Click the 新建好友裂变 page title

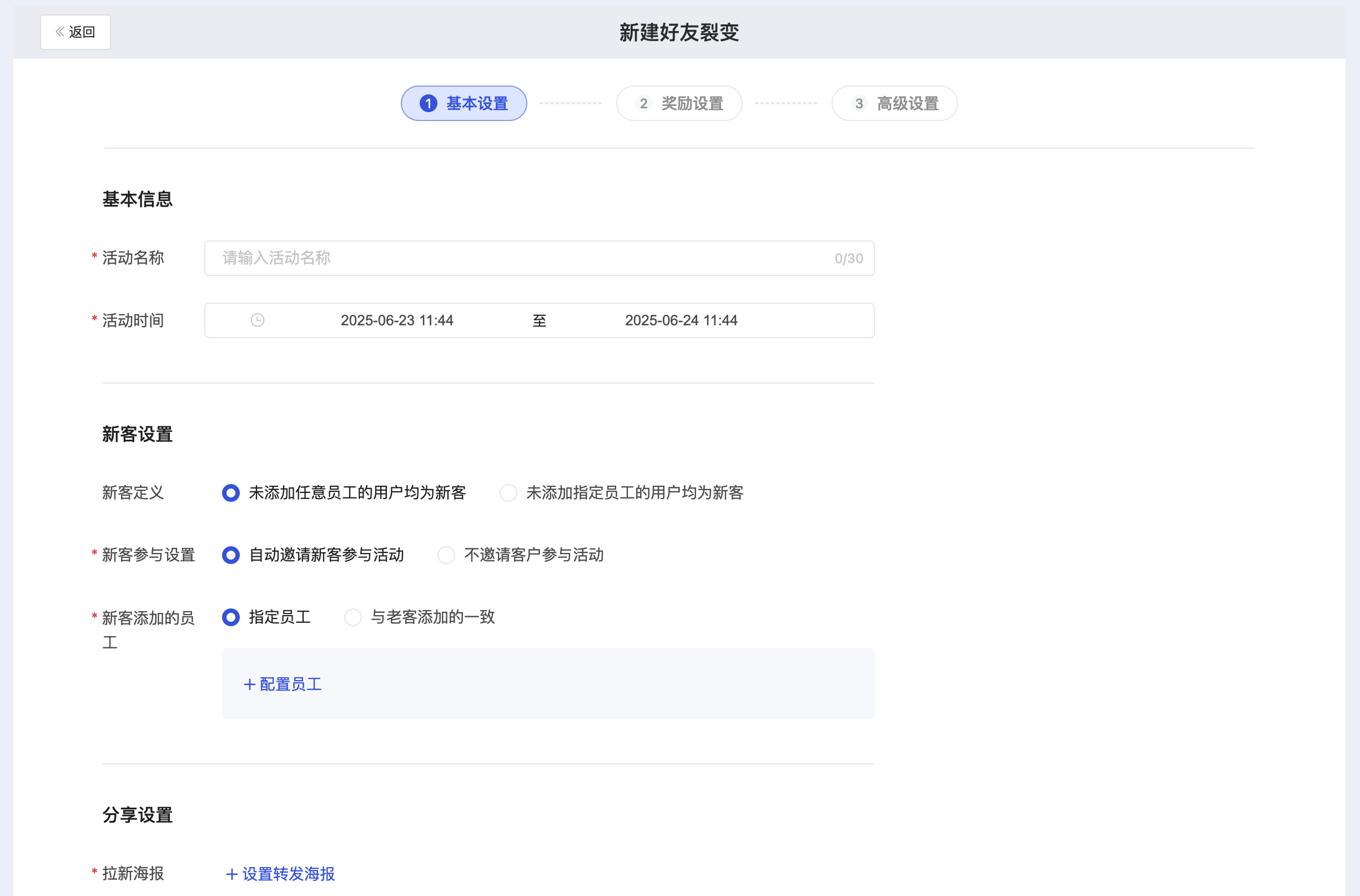click(679, 33)
